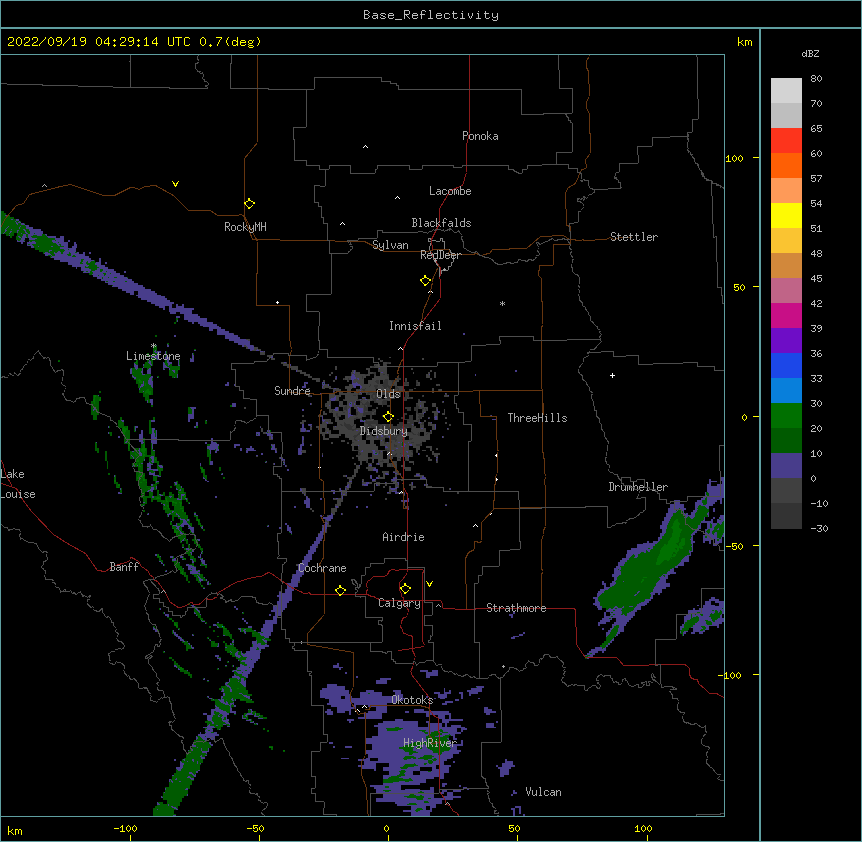Viewport: 862px width, 842px height.
Task: Select the slate purple 0-10 dBZ band
Action: pos(786,466)
